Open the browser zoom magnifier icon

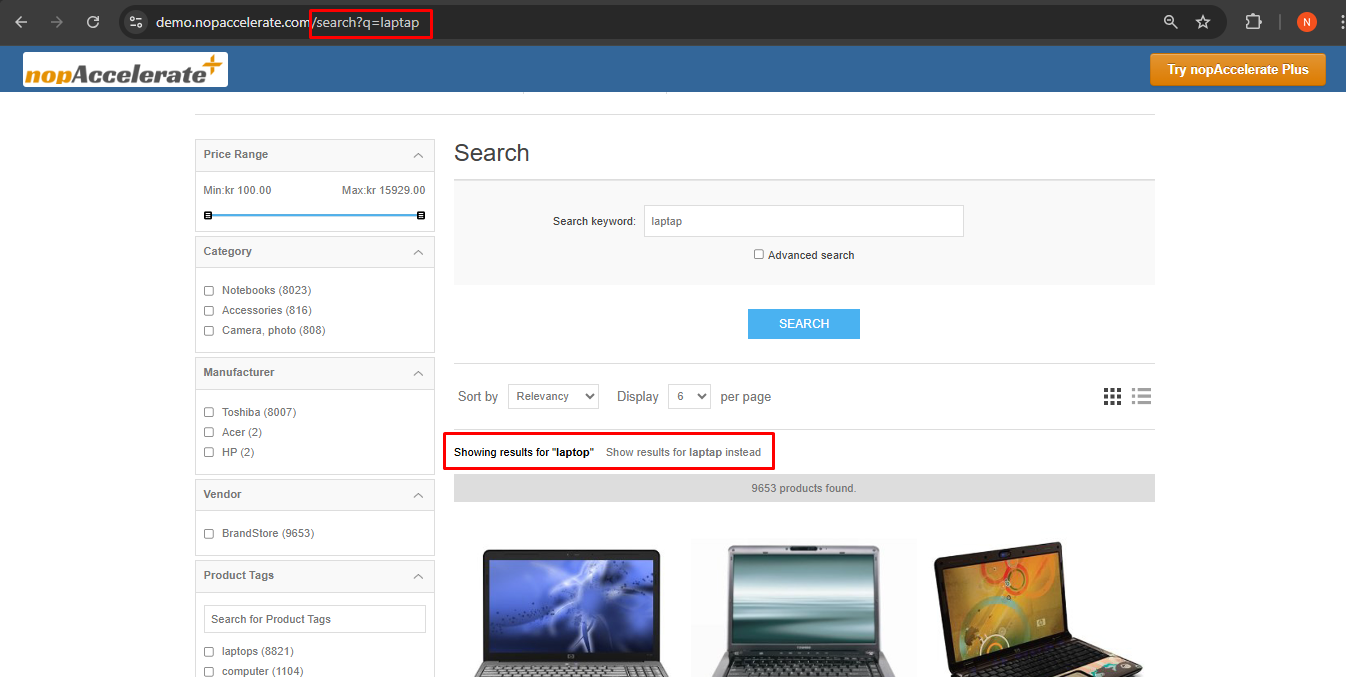tap(1170, 22)
